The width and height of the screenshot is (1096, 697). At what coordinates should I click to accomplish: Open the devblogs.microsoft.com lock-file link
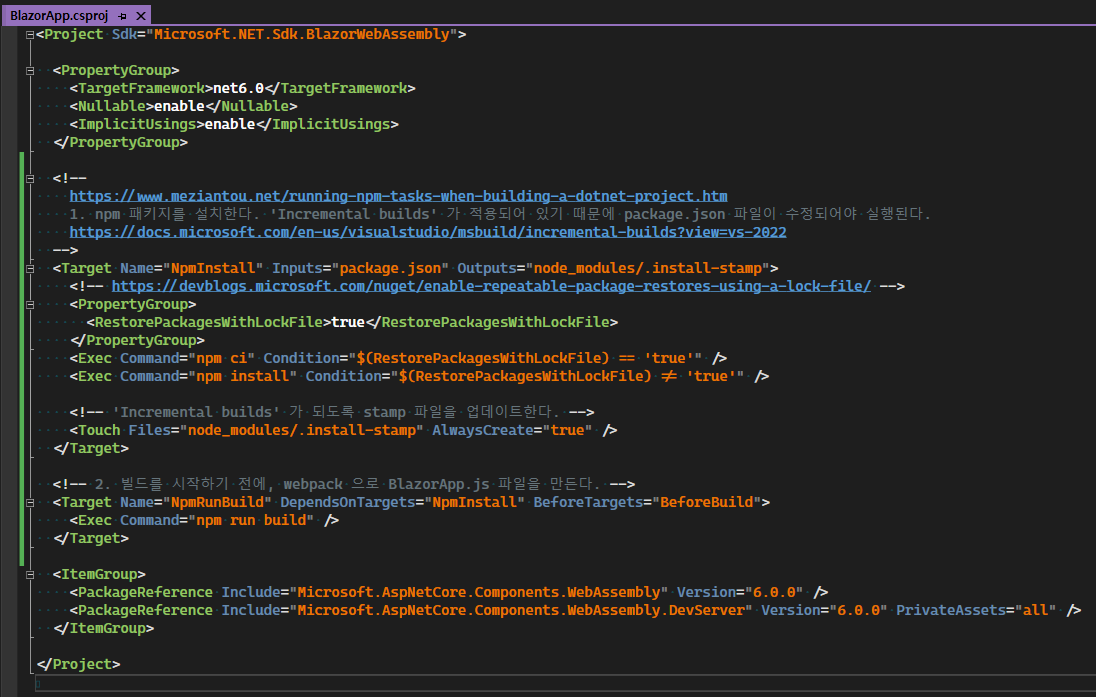tap(491, 286)
